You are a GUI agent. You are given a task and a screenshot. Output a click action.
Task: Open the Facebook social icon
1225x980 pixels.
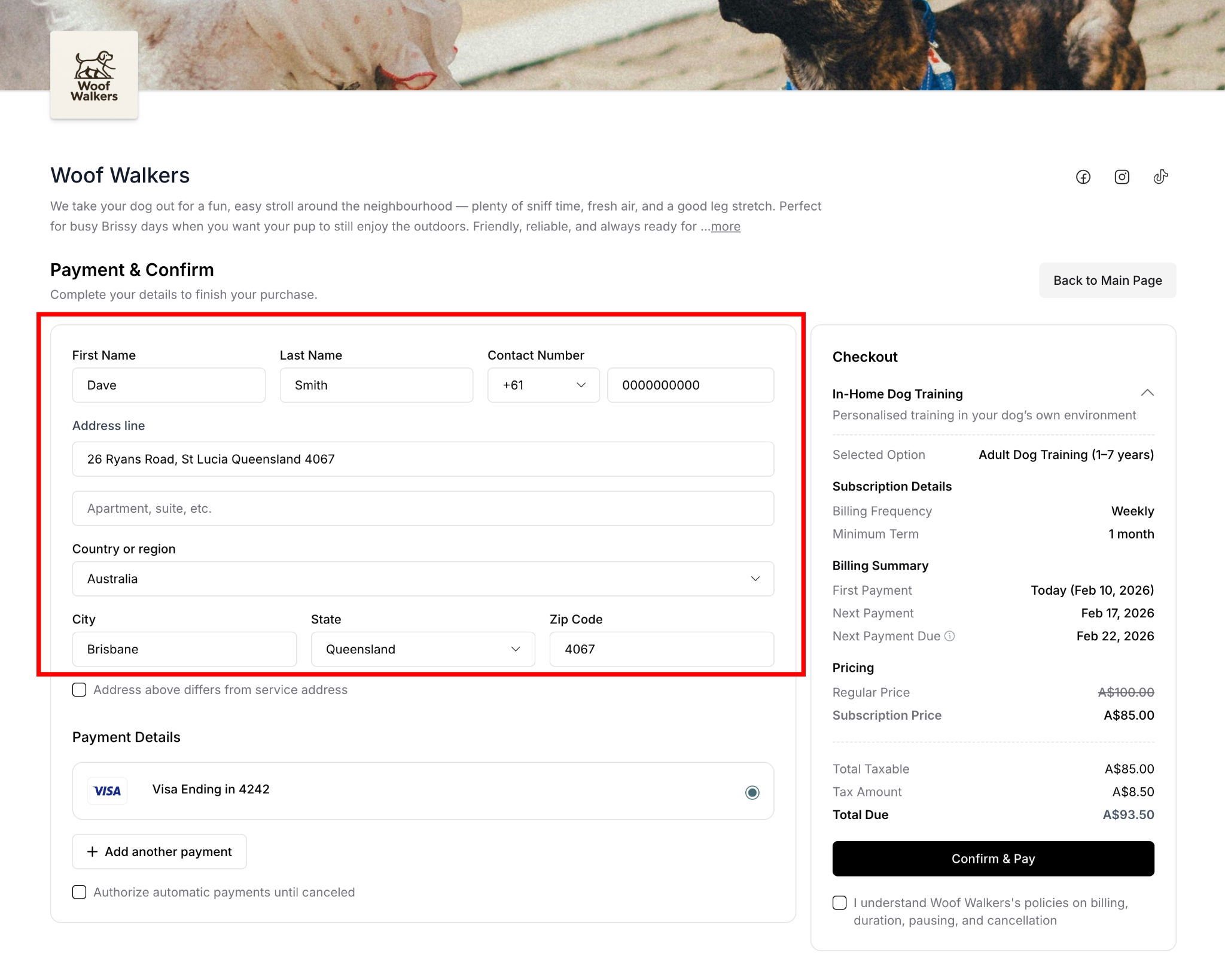point(1083,177)
